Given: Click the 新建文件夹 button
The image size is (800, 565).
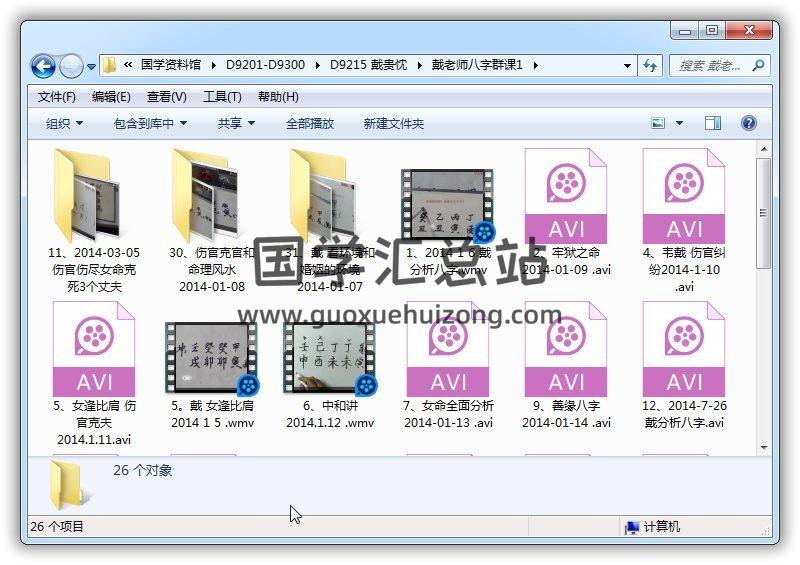Looking at the screenshot, I should (x=393, y=123).
